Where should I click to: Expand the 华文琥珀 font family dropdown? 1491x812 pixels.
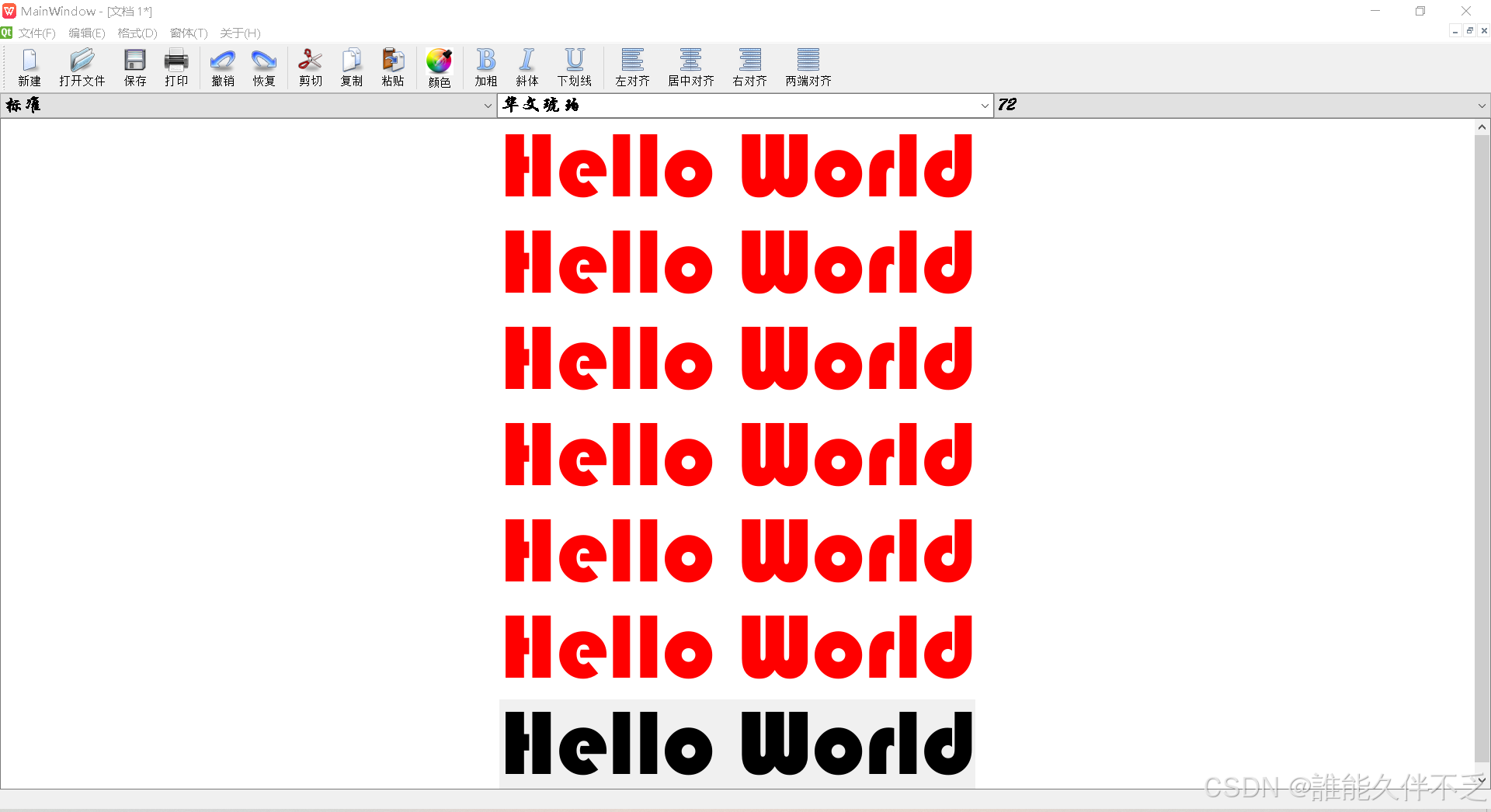985,106
